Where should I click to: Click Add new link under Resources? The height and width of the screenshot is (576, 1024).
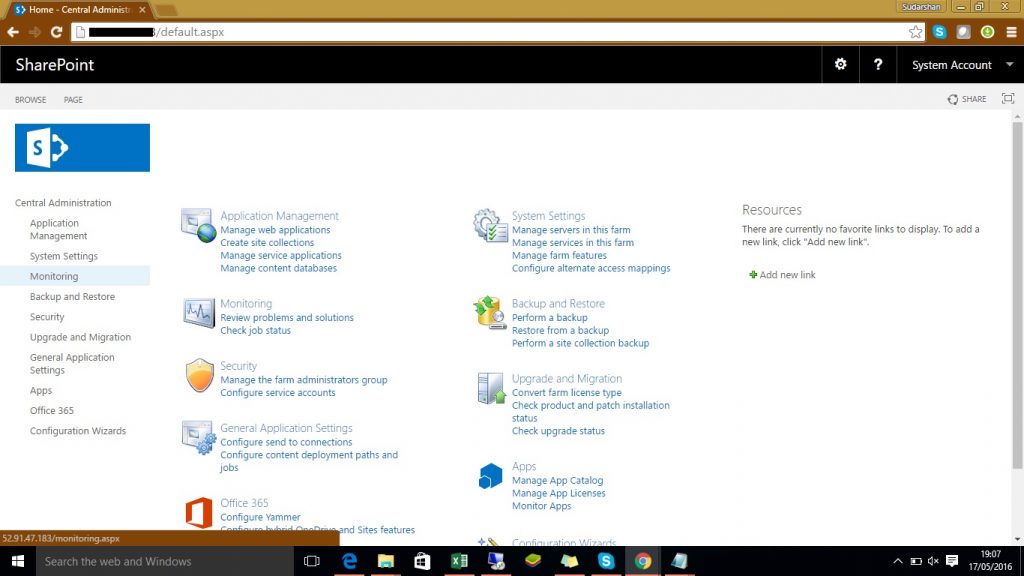786,275
